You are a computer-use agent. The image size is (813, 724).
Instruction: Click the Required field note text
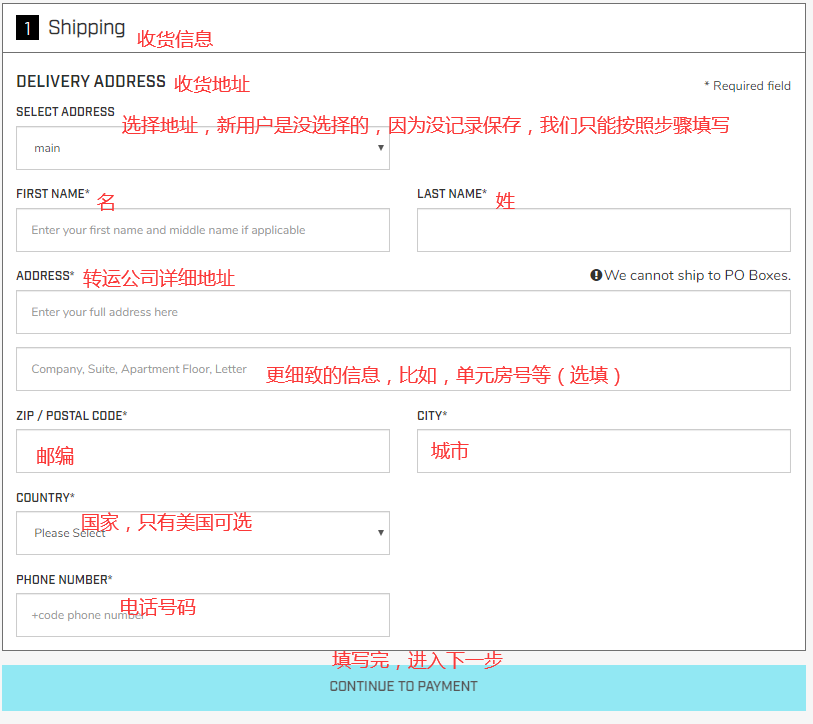tap(747, 86)
